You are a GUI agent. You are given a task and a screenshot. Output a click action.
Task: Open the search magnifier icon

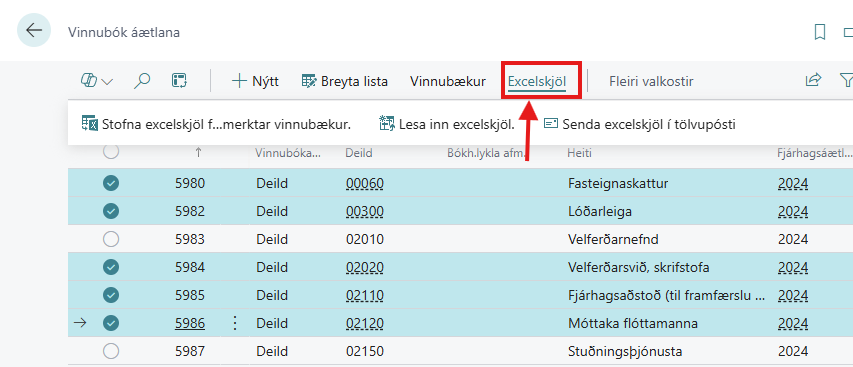142,82
